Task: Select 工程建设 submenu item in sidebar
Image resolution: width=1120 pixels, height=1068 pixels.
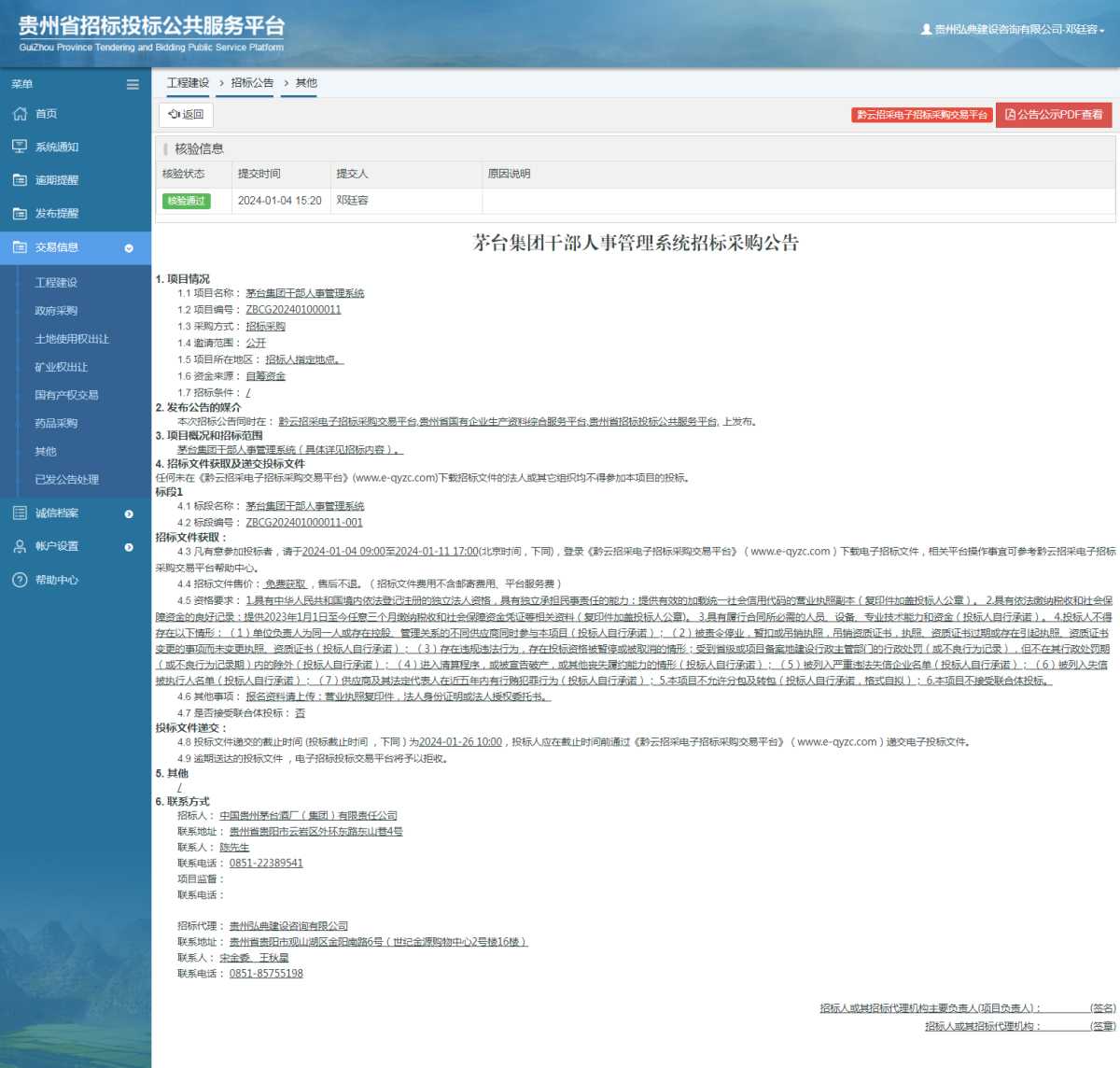Action: point(56,283)
